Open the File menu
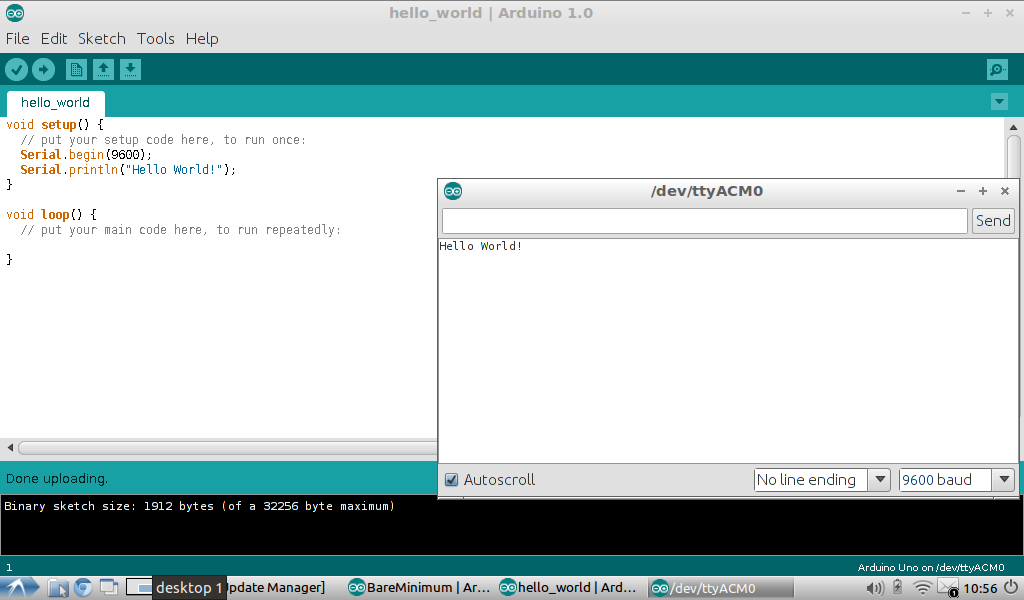The image size is (1024, 600). pyautogui.click(x=18, y=39)
